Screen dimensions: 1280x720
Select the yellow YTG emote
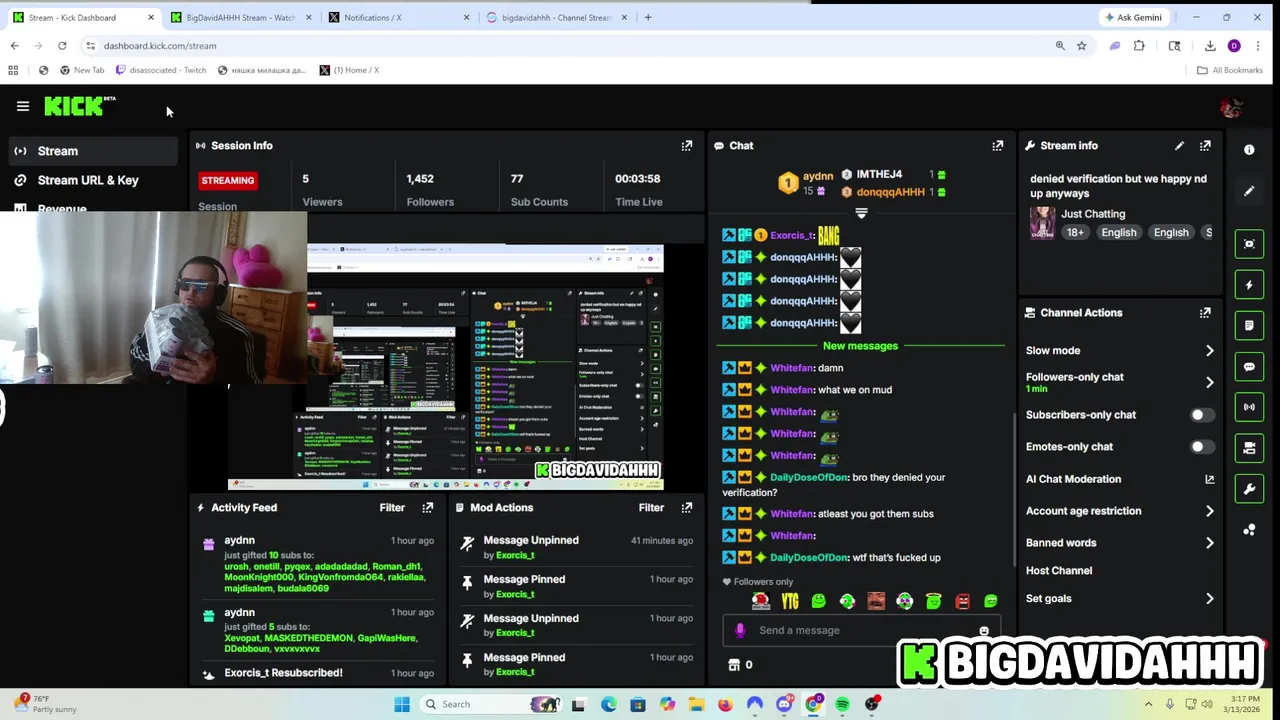pyautogui.click(x=790, y=601)
